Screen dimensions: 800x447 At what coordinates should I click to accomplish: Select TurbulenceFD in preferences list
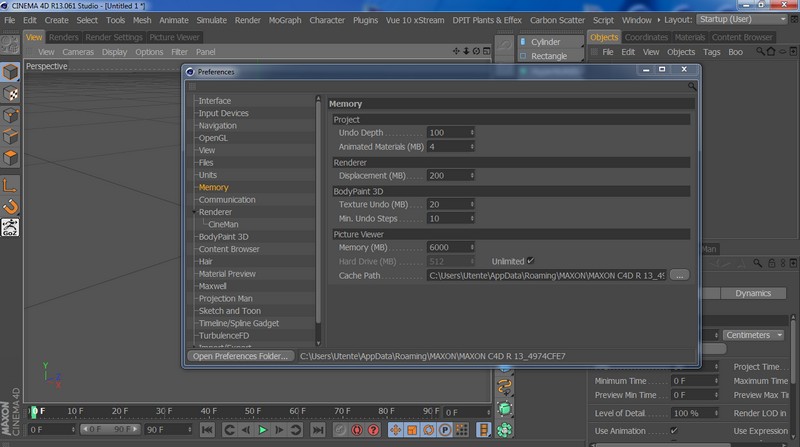[224, 336]
